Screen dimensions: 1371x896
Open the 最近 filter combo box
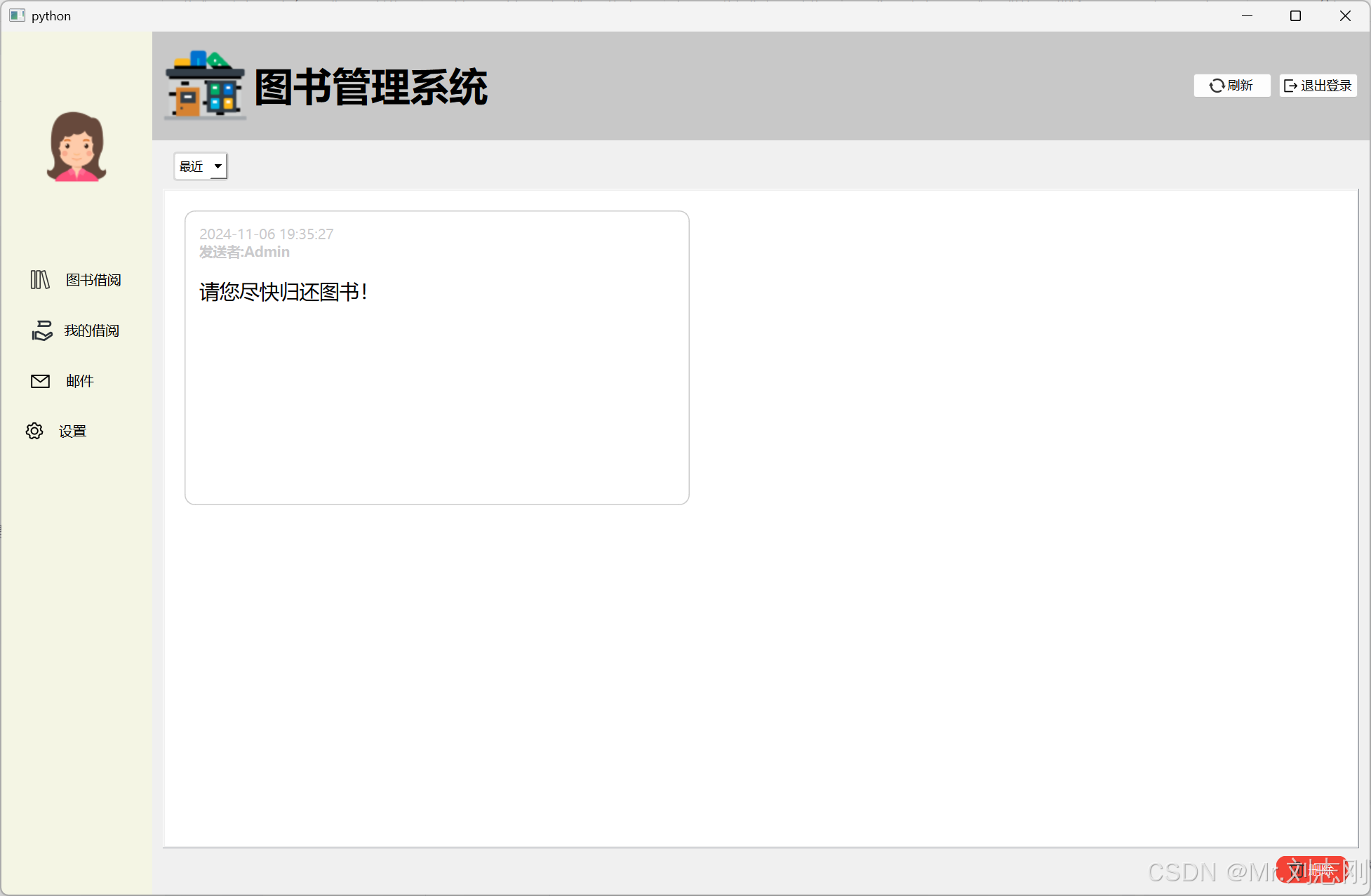point(192,166)
